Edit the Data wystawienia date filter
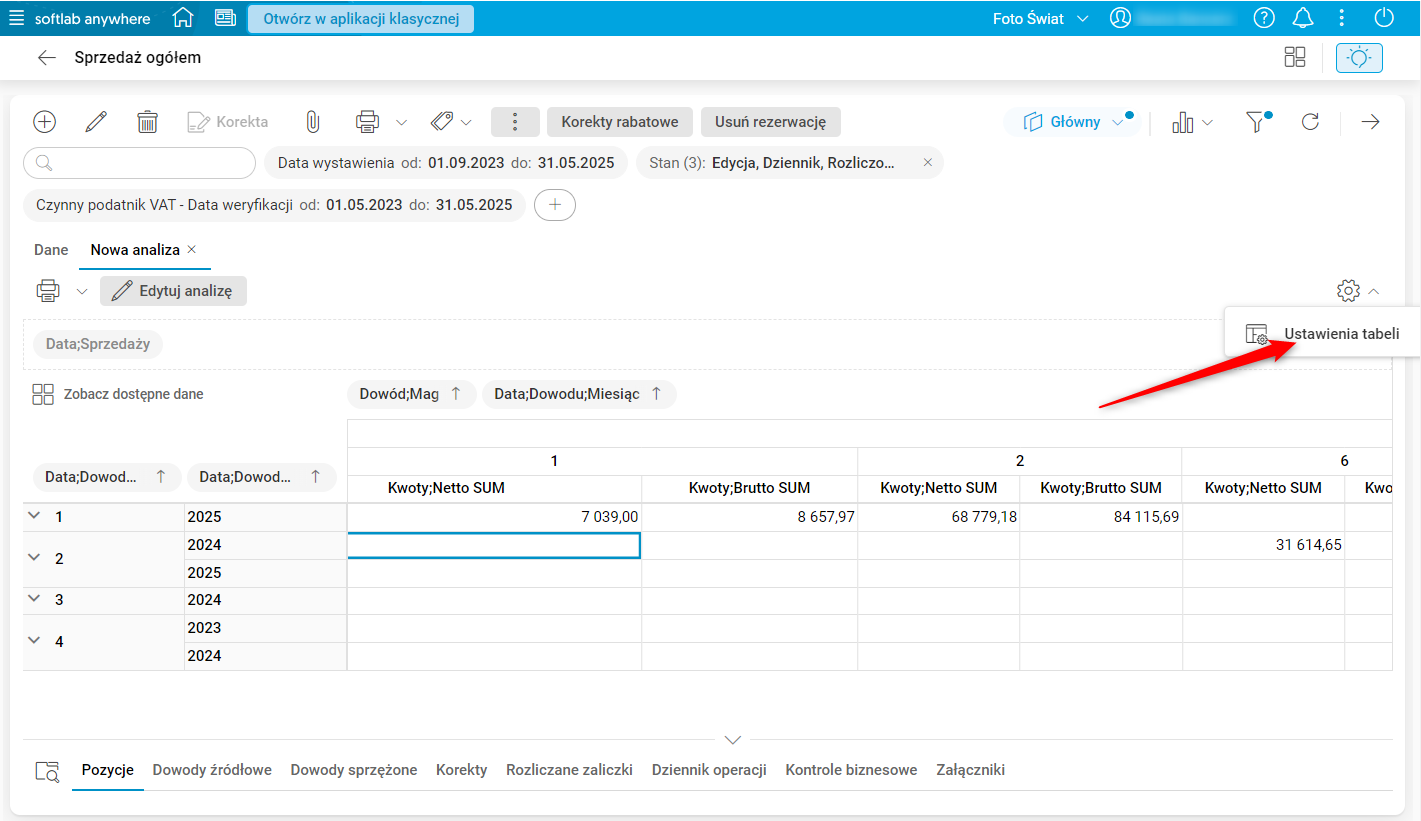Screen dimensions: 1421x821 click(445, 162)
